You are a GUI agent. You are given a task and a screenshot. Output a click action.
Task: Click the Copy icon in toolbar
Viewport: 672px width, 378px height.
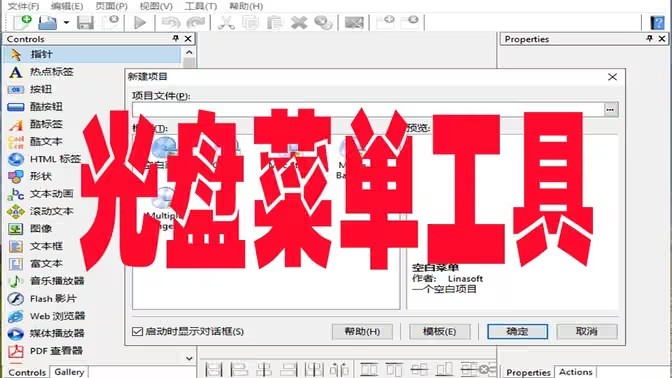tap(250, 22)
